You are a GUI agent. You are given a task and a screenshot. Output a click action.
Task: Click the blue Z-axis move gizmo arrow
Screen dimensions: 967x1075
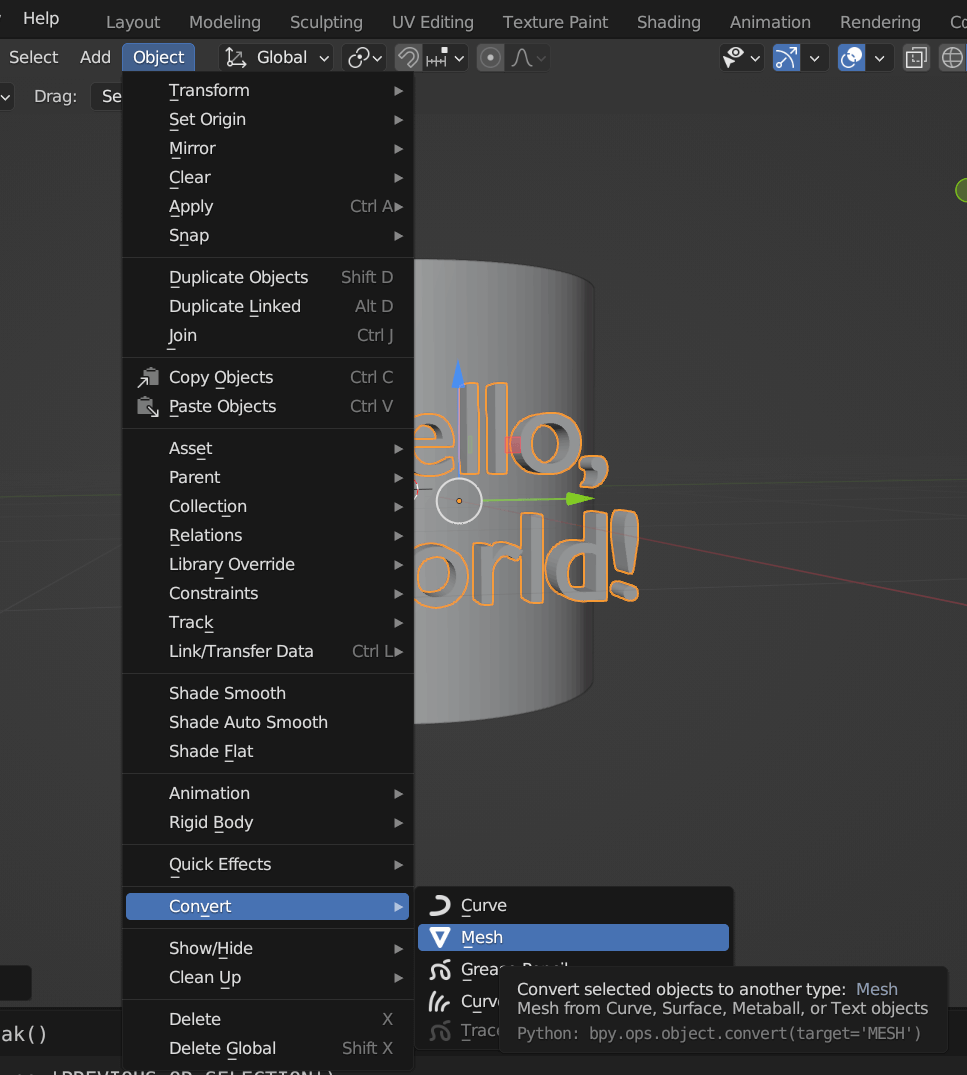click(x=458, y=374)
